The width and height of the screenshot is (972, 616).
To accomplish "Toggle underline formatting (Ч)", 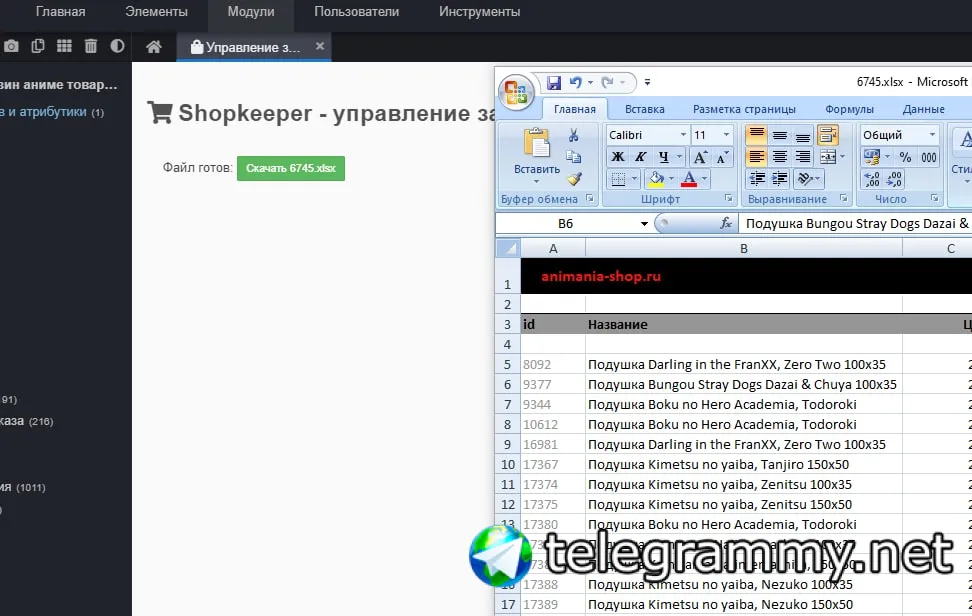I will click(x=663, y=157).
